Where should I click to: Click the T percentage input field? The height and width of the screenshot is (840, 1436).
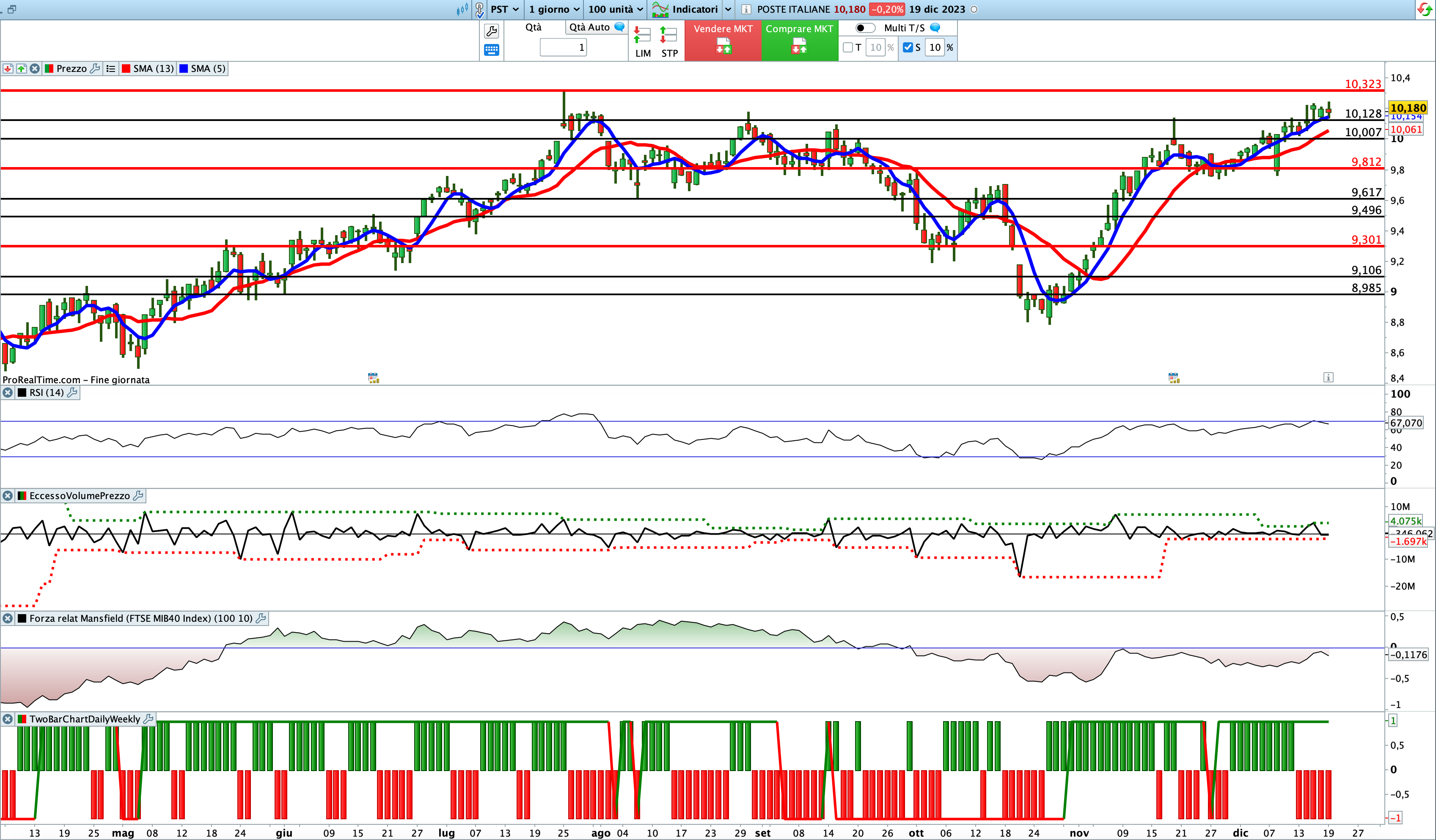pyautogui.click(x=875, y=47)
